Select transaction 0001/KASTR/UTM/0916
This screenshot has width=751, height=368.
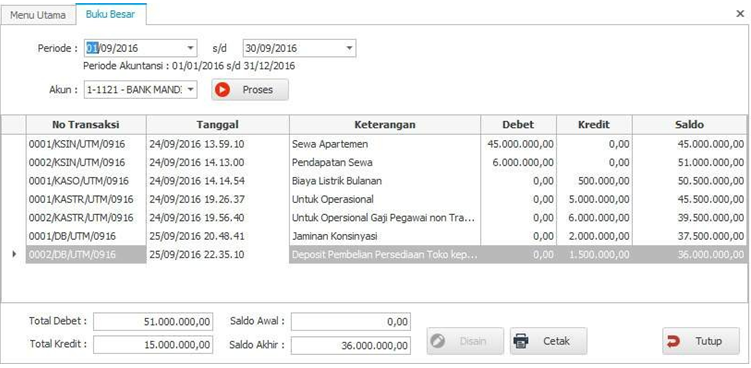86,199
